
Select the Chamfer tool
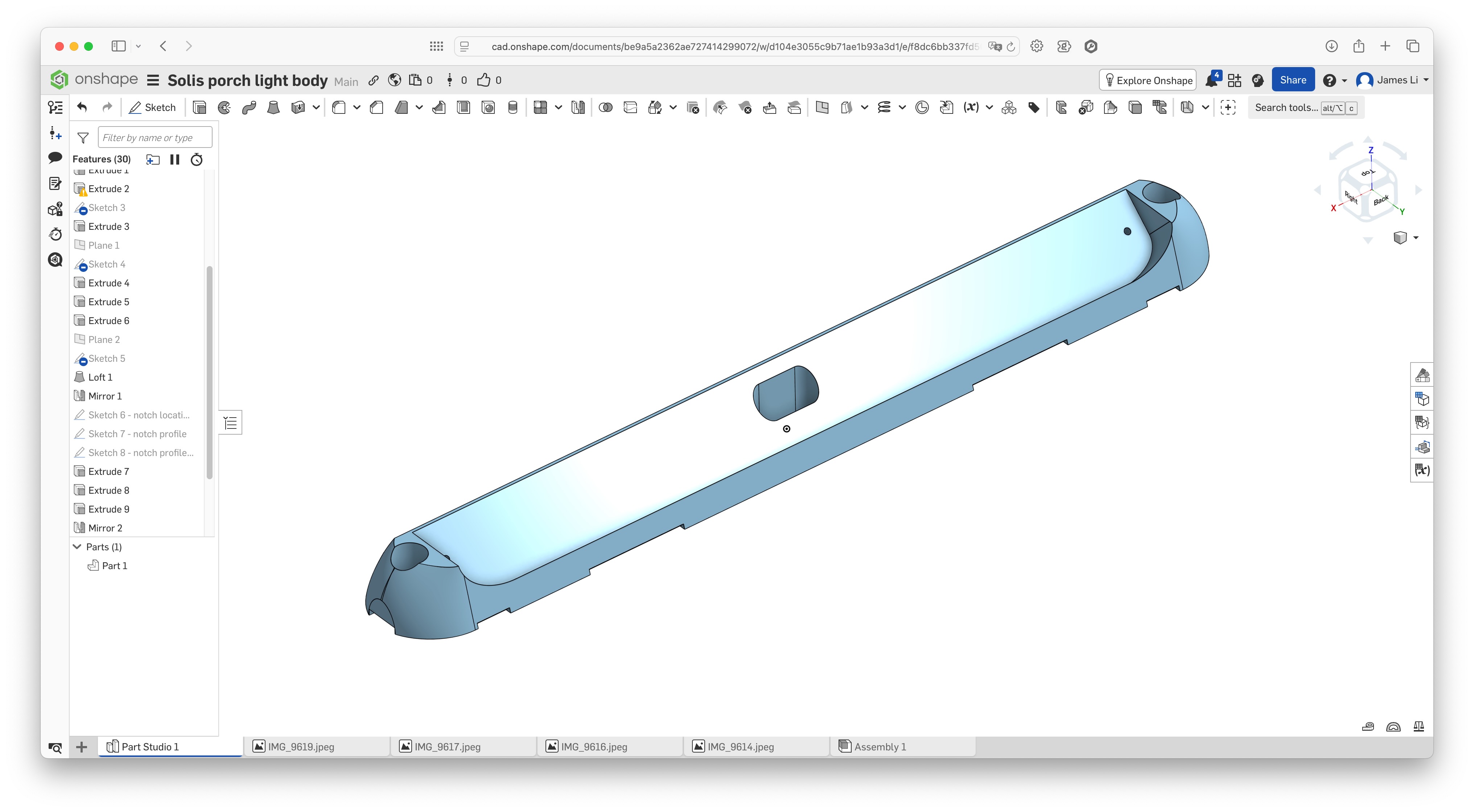coord(376,108)
